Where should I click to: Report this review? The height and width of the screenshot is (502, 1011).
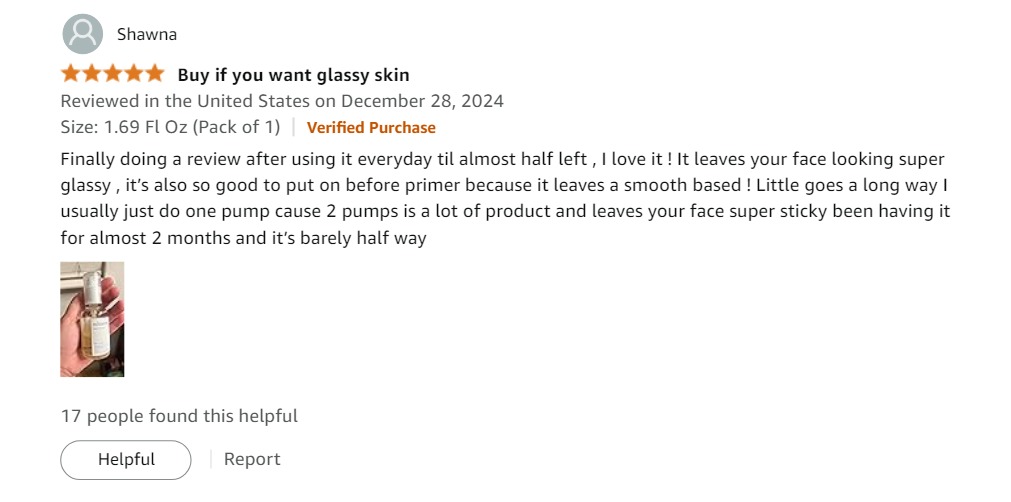(252, 460)
